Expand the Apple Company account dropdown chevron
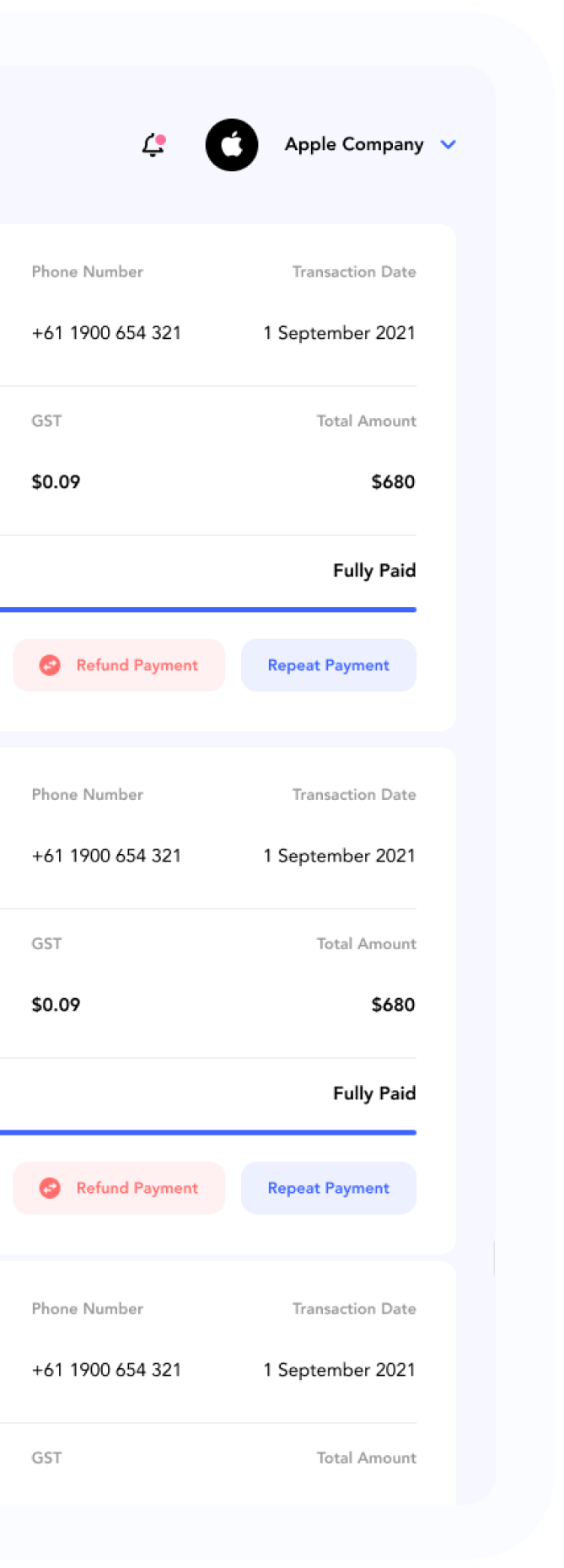 click(449, 145)
